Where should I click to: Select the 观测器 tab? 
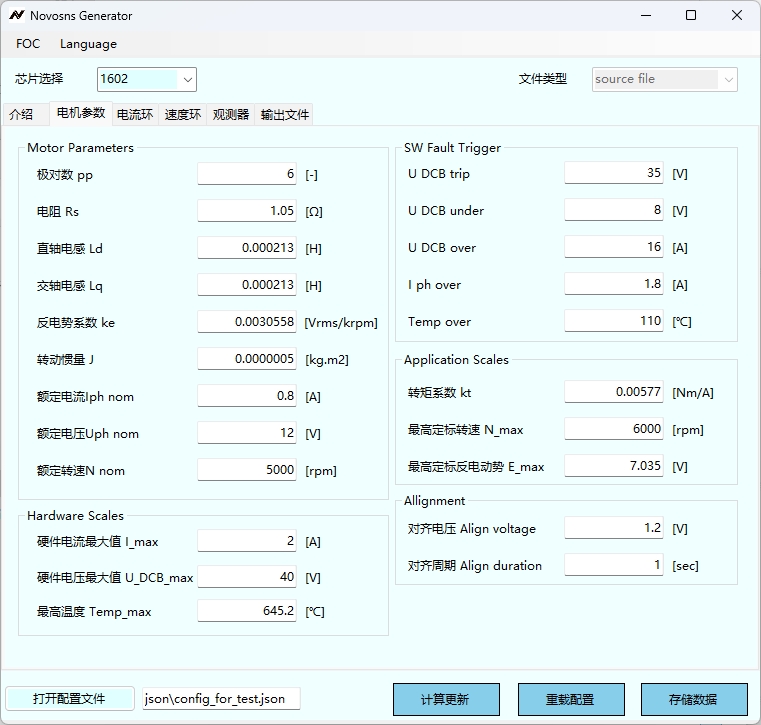231,115
